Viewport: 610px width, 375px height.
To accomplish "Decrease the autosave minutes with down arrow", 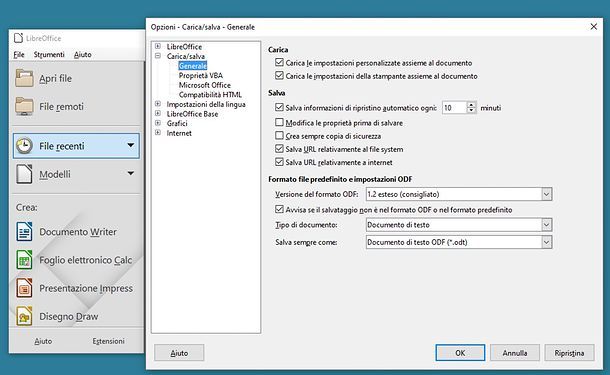I will coord(471,110).
